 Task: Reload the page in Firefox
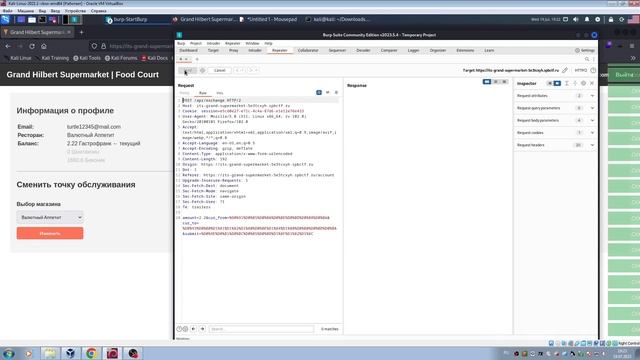coord(32,46)
